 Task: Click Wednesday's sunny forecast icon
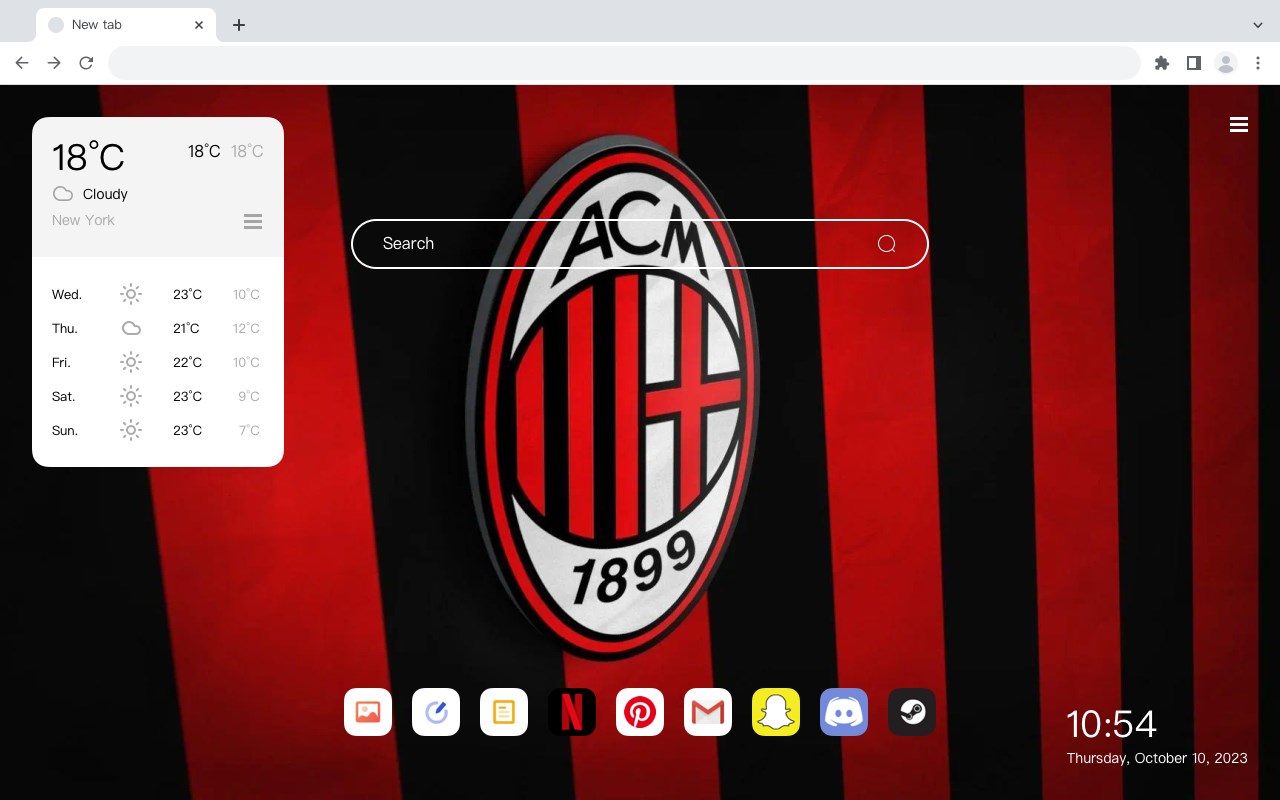131,294
